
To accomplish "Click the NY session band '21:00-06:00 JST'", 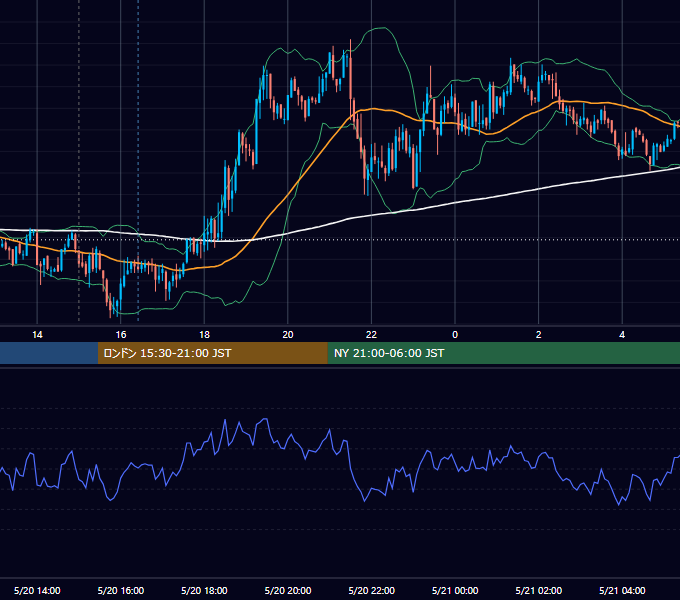I will click(503, 353).
